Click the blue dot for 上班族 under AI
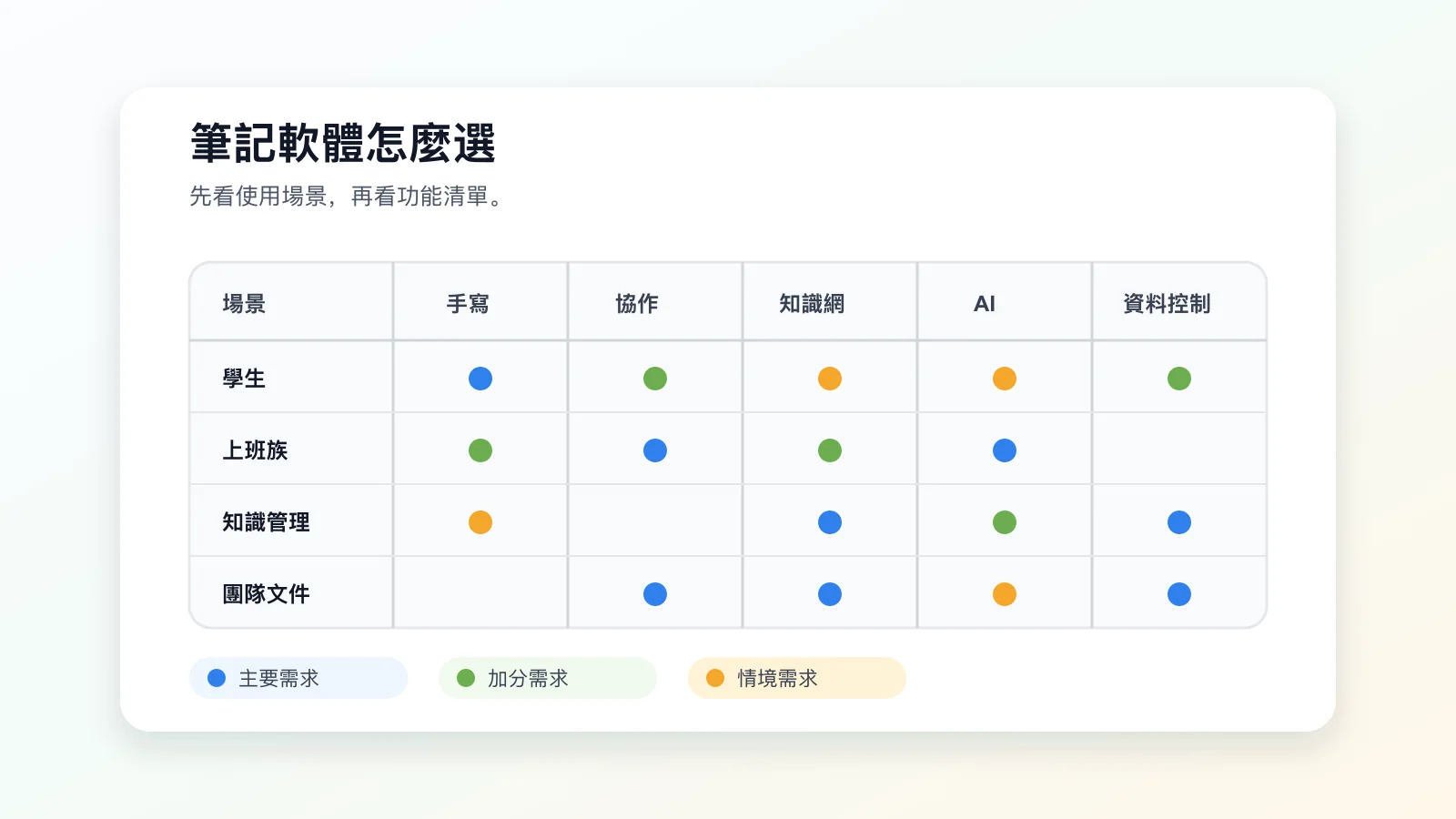This screenshot has width=1456, height=819. 1005,450
